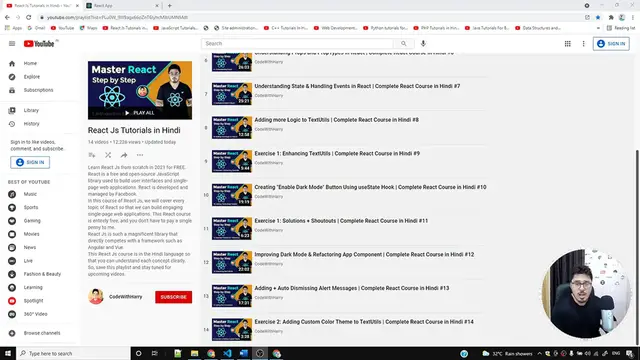Viewport: 640px width, 360px height.
Task: Open the Site administration bookmark
Action: [236, 28]
